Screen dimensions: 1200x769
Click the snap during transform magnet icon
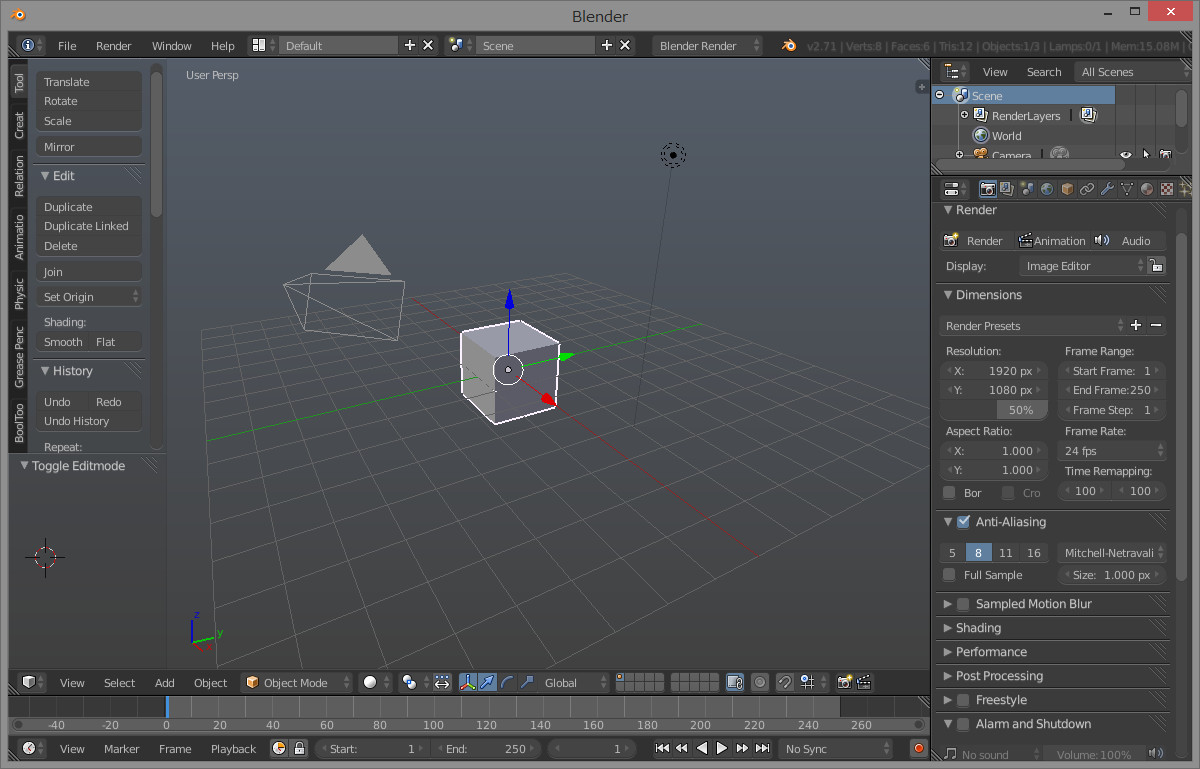click(785, 682)
